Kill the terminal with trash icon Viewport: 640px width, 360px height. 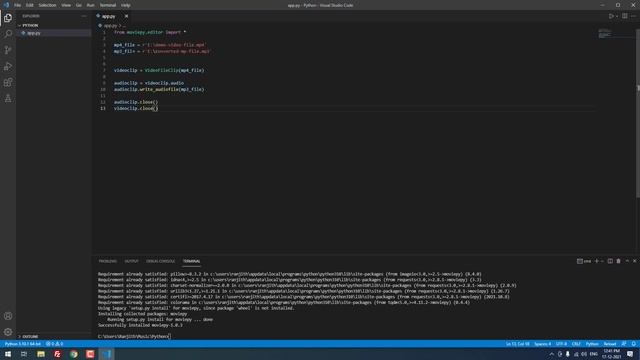click(x=618, y=261)
